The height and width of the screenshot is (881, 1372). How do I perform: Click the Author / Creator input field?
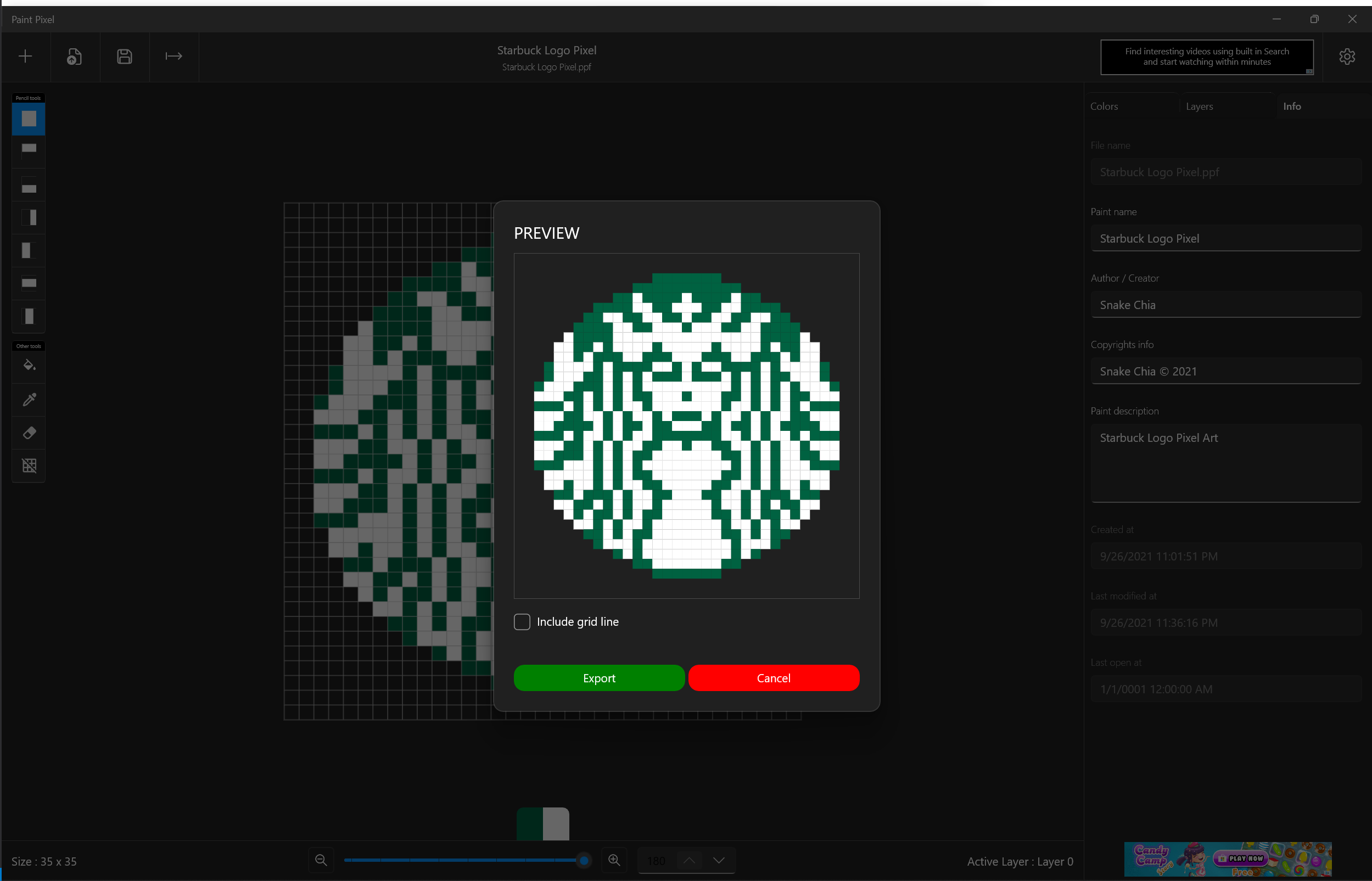pyautogui.click(x=1225, y=305)
